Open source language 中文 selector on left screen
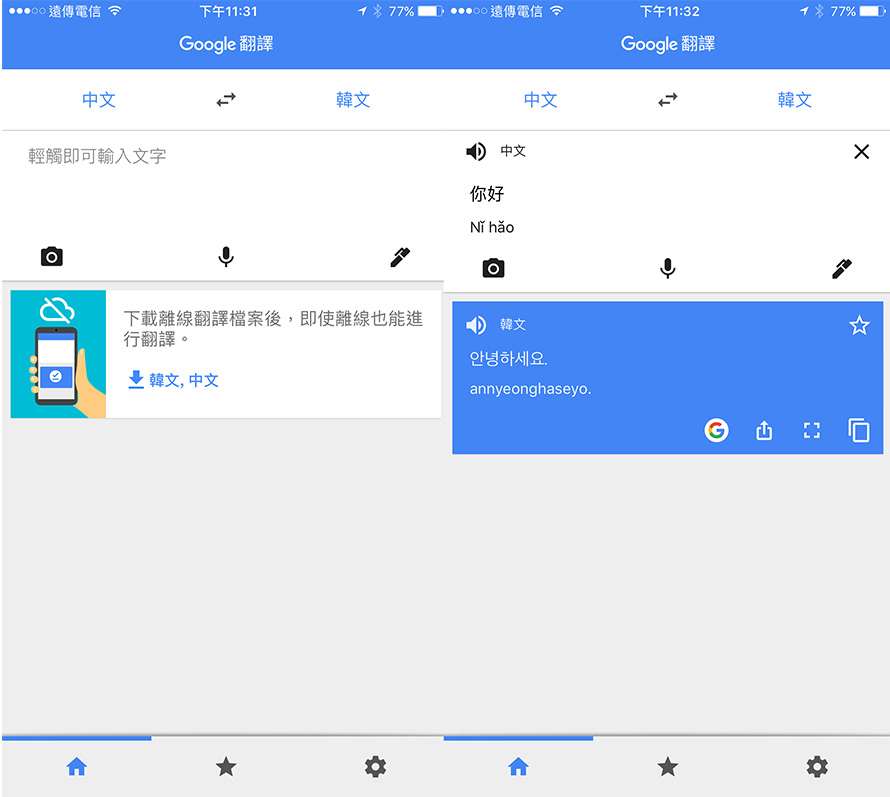Image resolution: width=890 pixels, height=797 pixels. click(x=99, y=100)
